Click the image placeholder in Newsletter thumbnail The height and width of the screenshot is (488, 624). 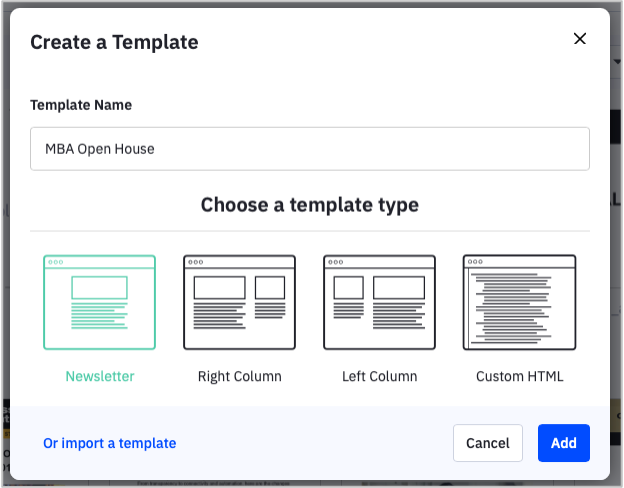coord(99,287)
